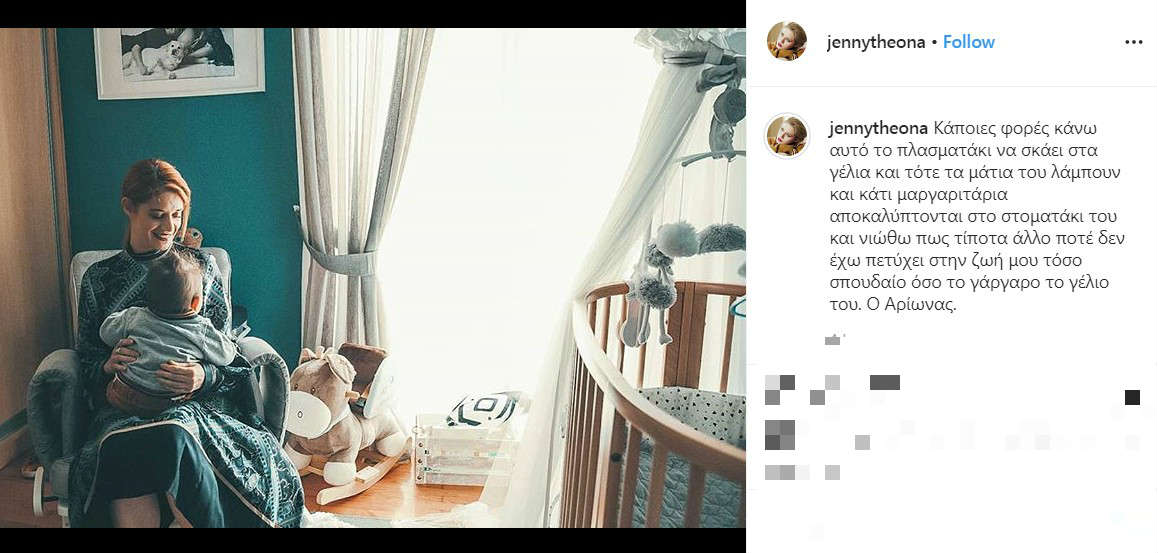Like the post with the heart icon

click(x=780, y=389)
